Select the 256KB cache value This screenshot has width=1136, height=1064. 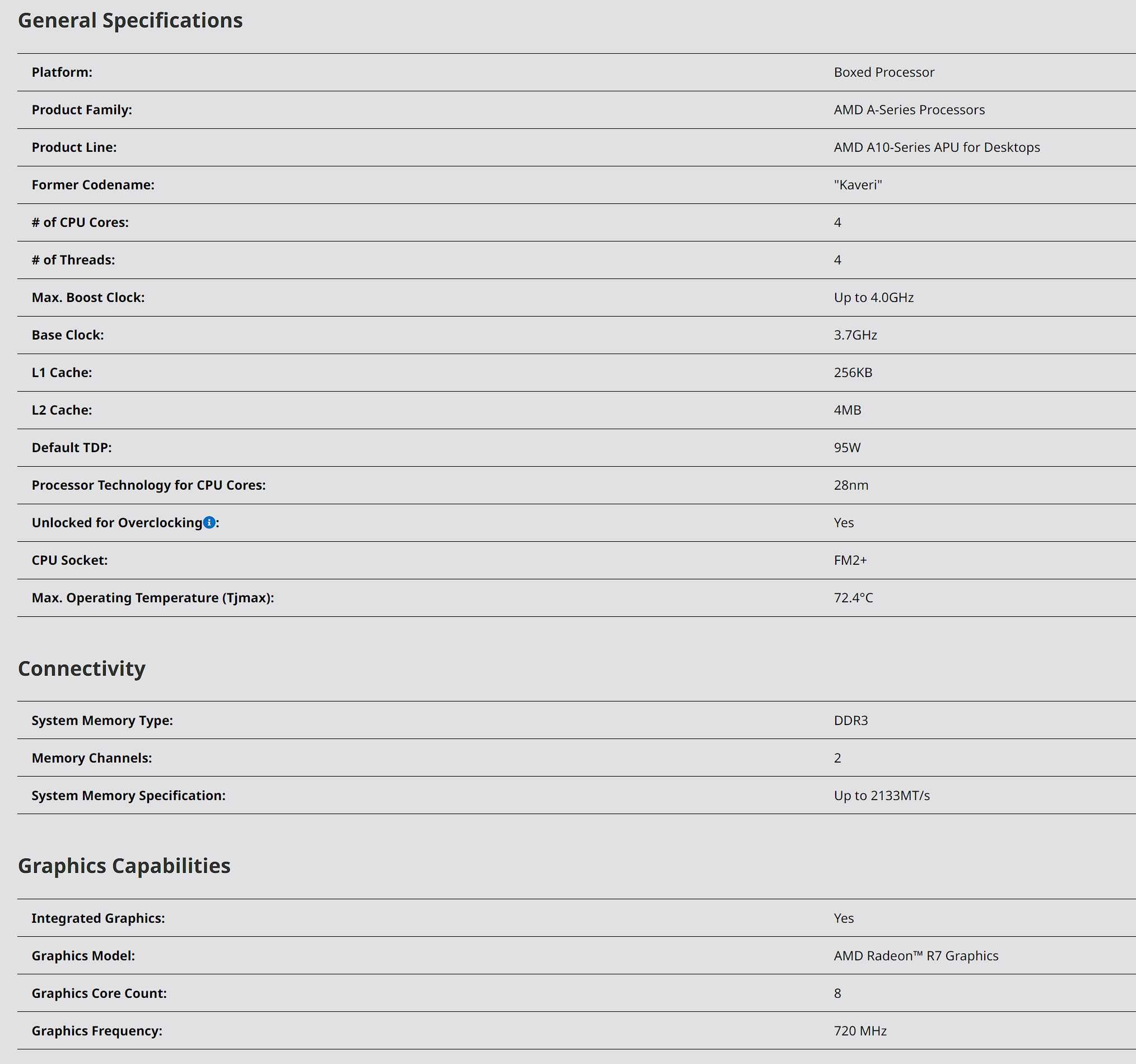[x=853, y=373]
